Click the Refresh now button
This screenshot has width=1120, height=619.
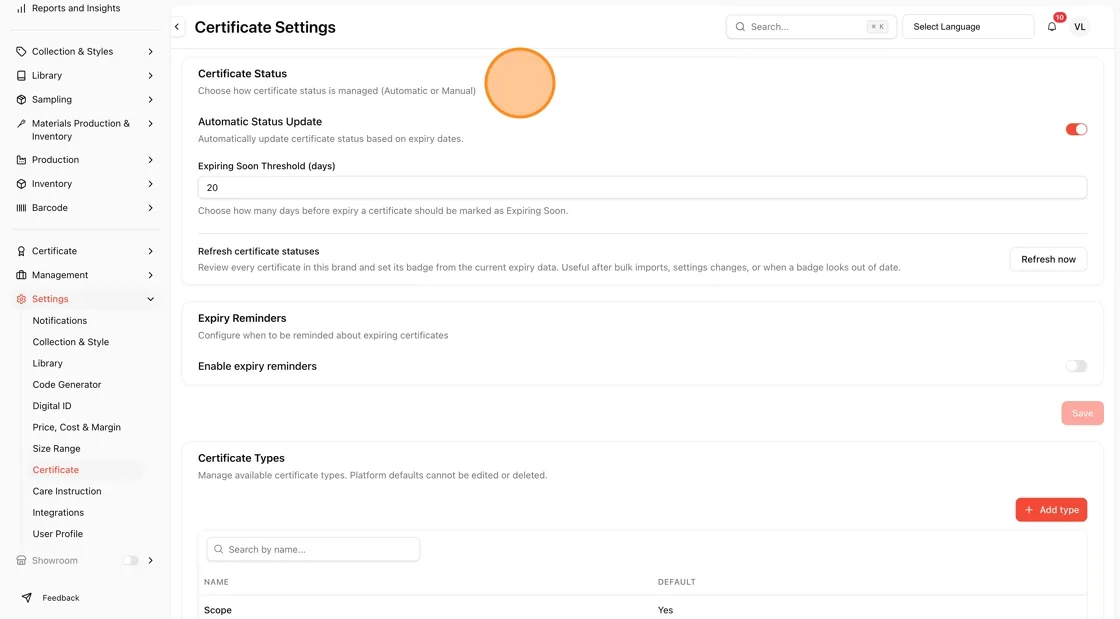tap(1048, 259)
